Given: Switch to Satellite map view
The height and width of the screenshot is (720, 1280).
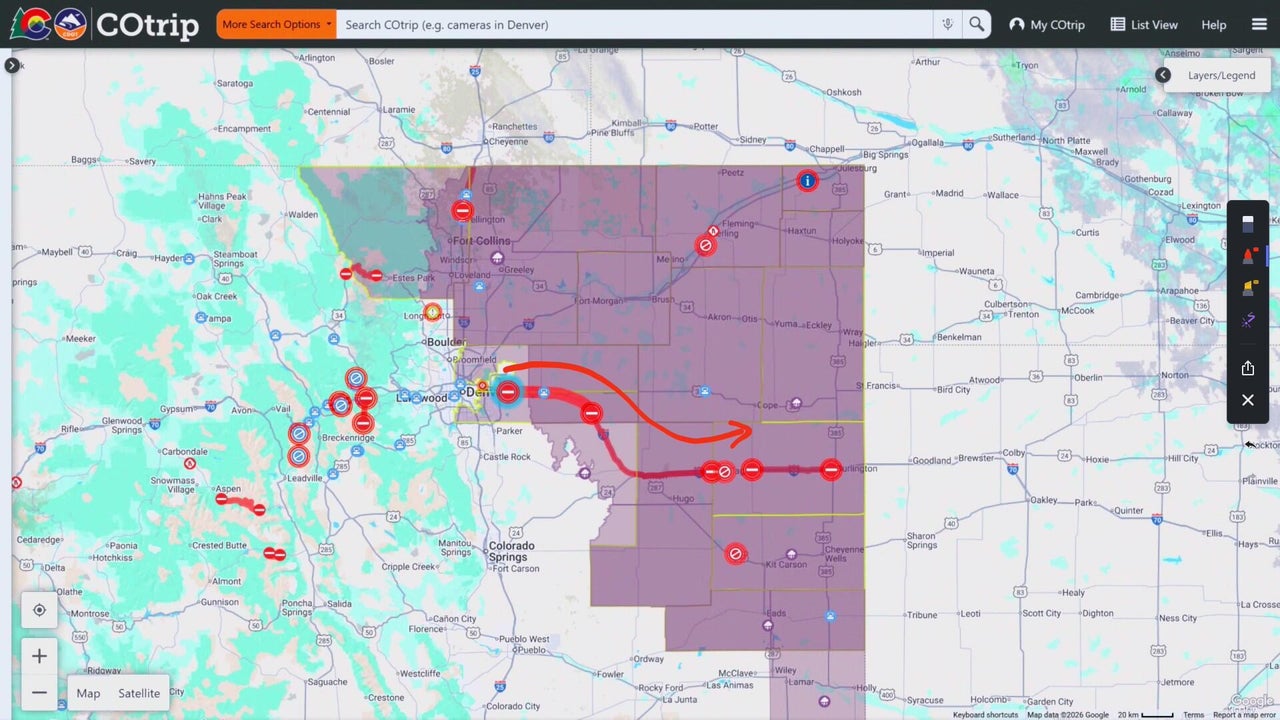Looking at the screenshot, I should tap(139, 693).
